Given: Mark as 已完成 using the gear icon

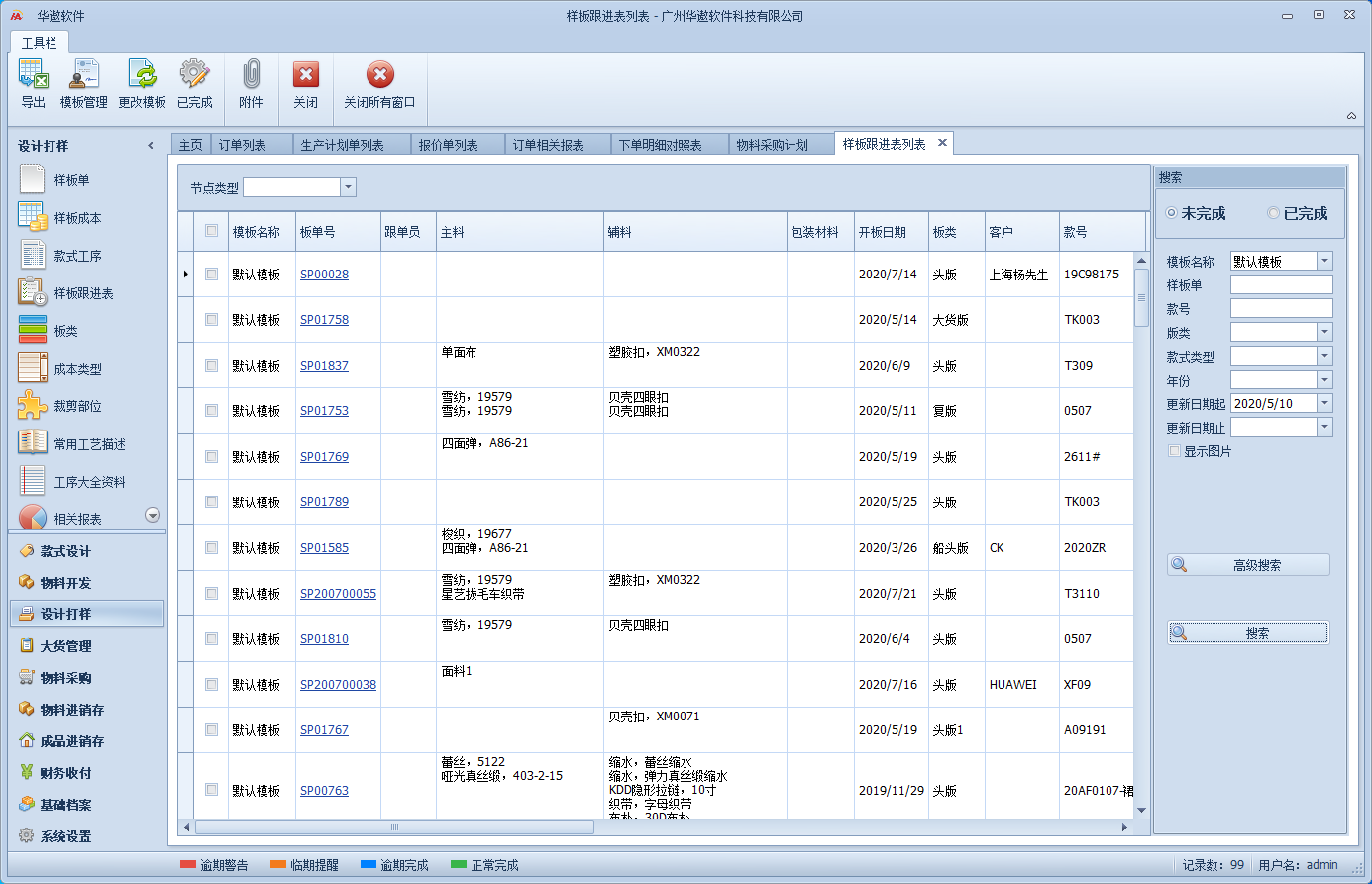Looking at the screenshot, I should [194, 75].
